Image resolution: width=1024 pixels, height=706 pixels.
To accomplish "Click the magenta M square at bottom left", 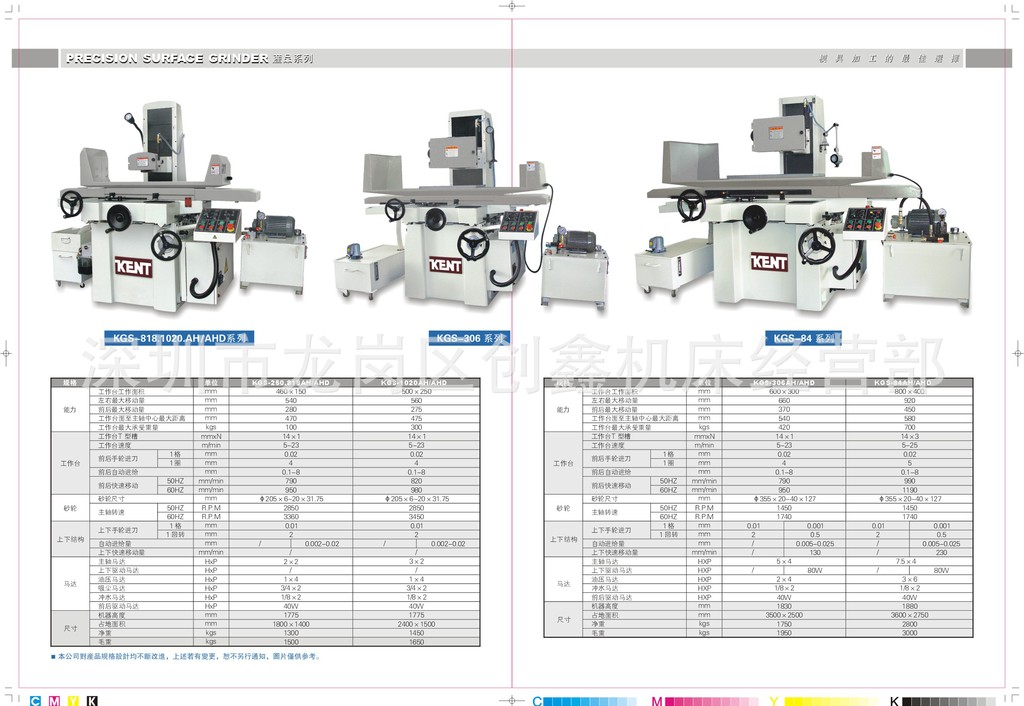I will (x=54, y=700).
